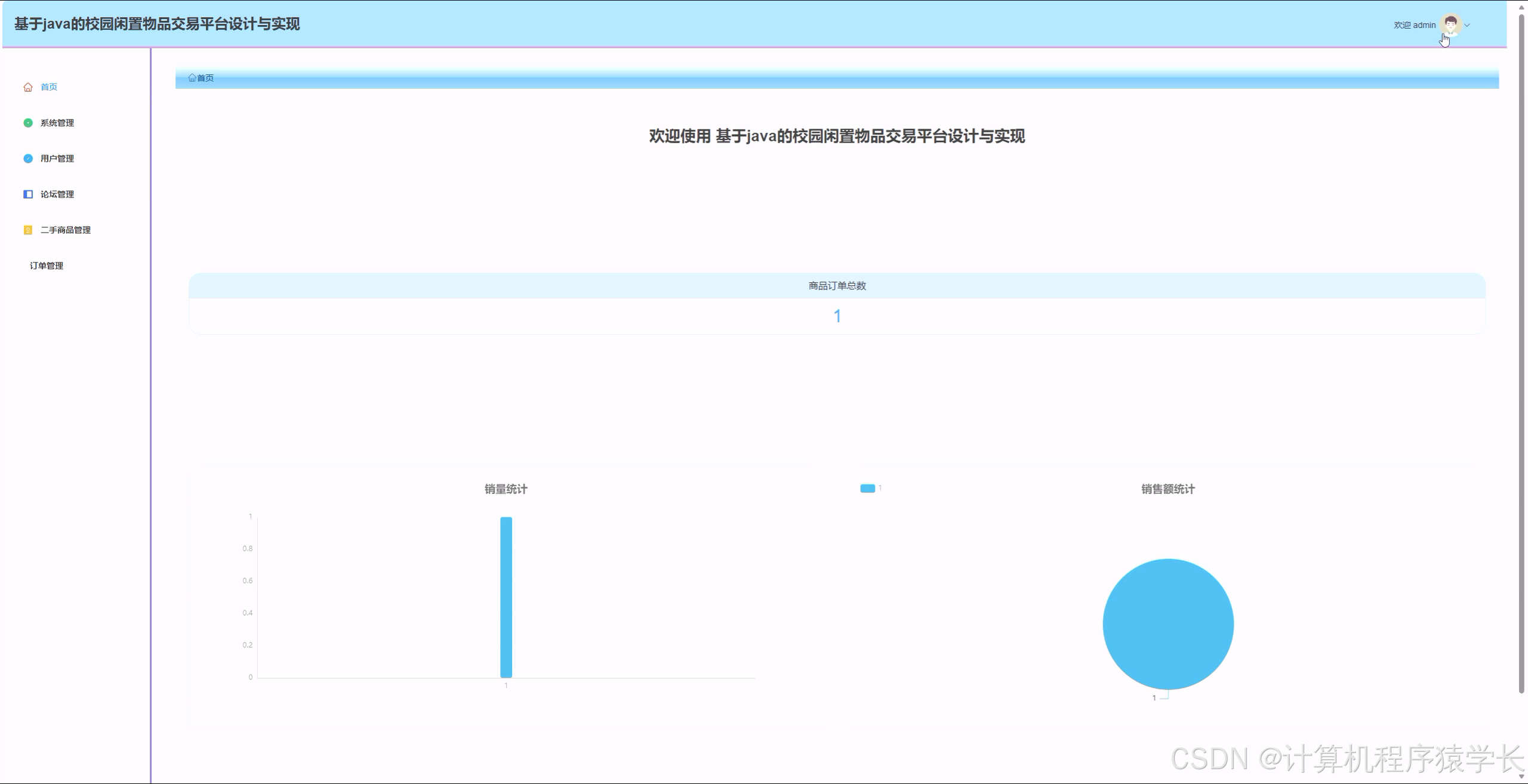Viewport: 1528px width, 784px height.
Task: Click the blue 用户管理 circle icon
Action: click(28, 158)
